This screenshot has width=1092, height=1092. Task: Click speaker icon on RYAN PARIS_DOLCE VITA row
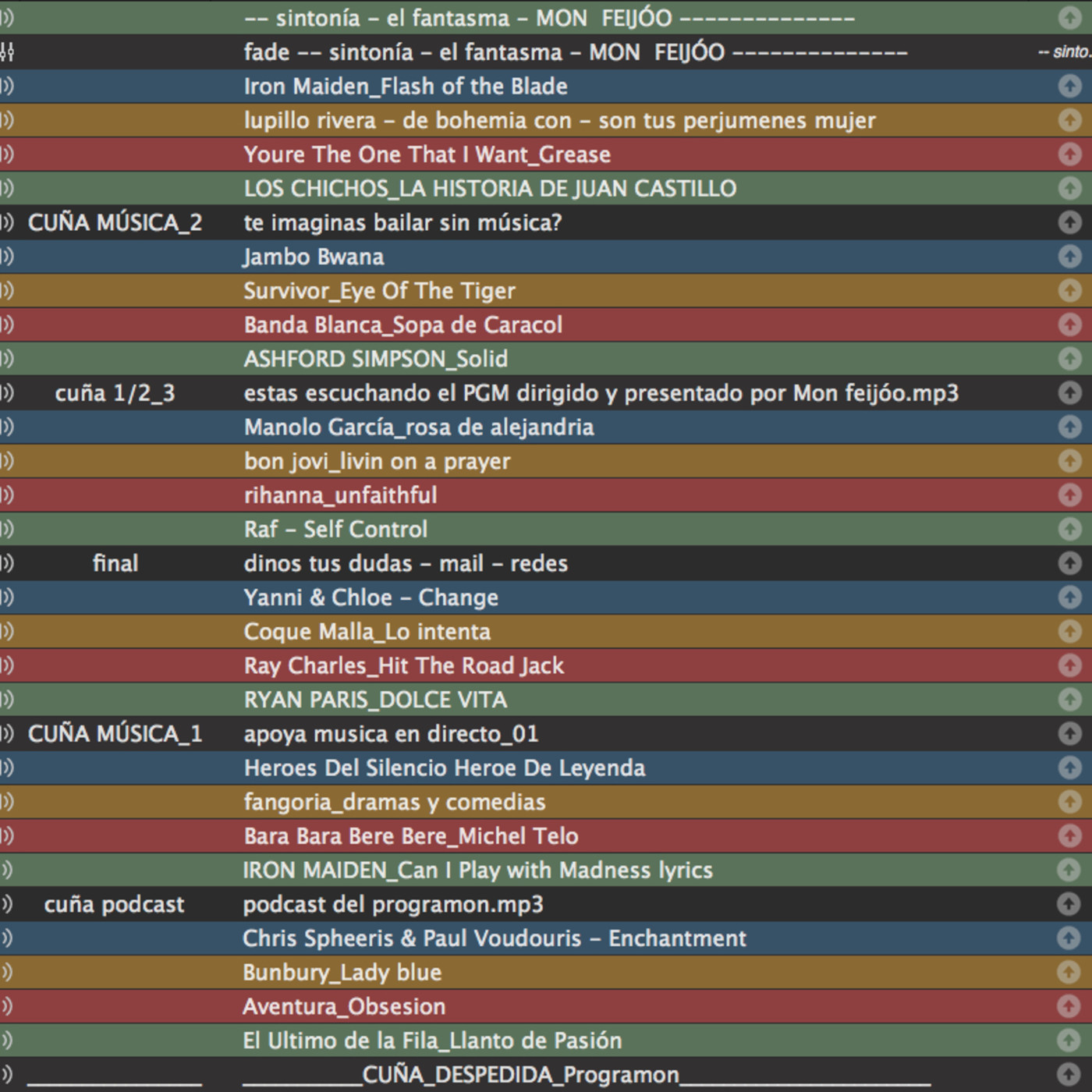point(7,700)
